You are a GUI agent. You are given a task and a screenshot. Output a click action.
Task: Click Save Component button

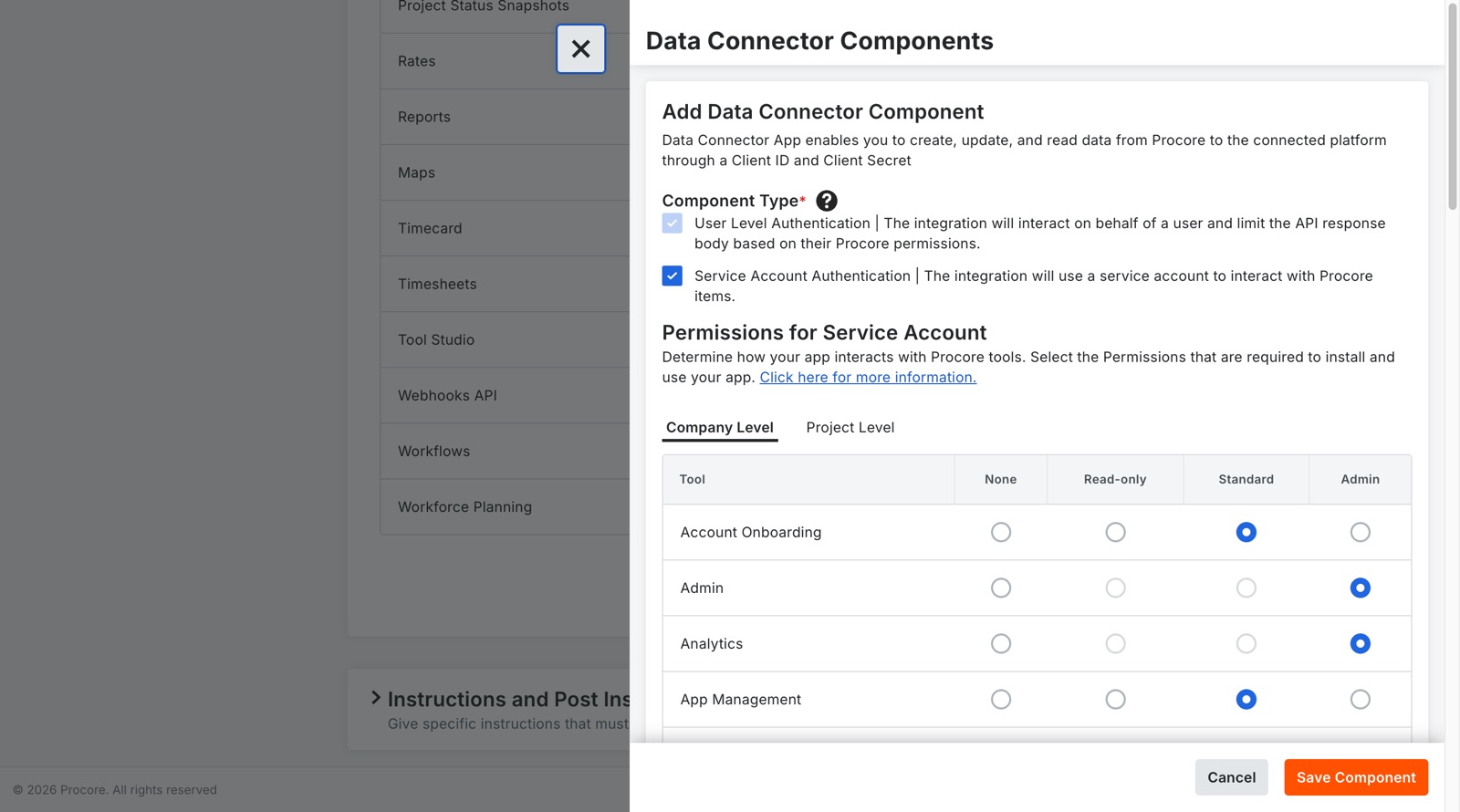click(x=1356, y=777)
